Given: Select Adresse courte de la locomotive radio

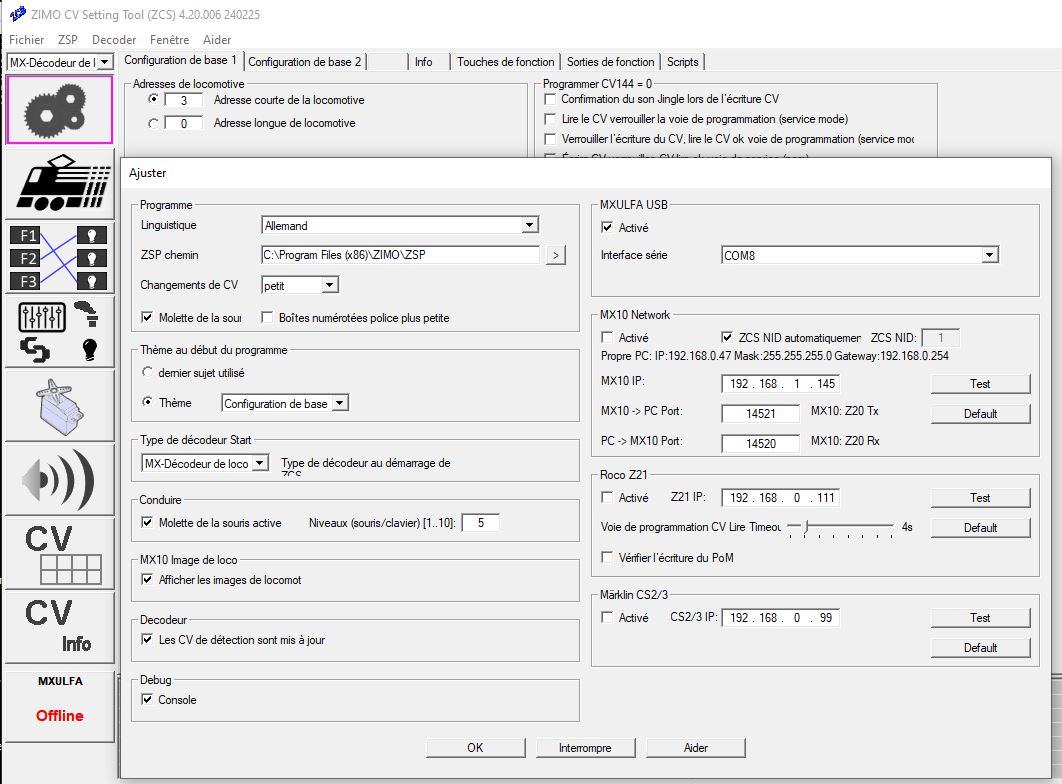Looking at the screenshot, I should [x=153, y=100].
